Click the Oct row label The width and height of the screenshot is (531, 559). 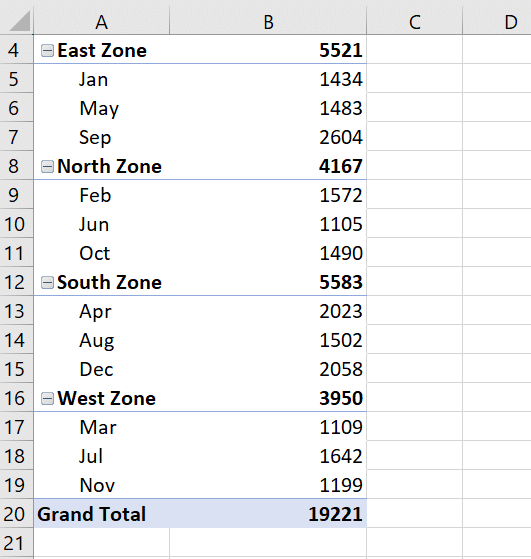(95, 253)
